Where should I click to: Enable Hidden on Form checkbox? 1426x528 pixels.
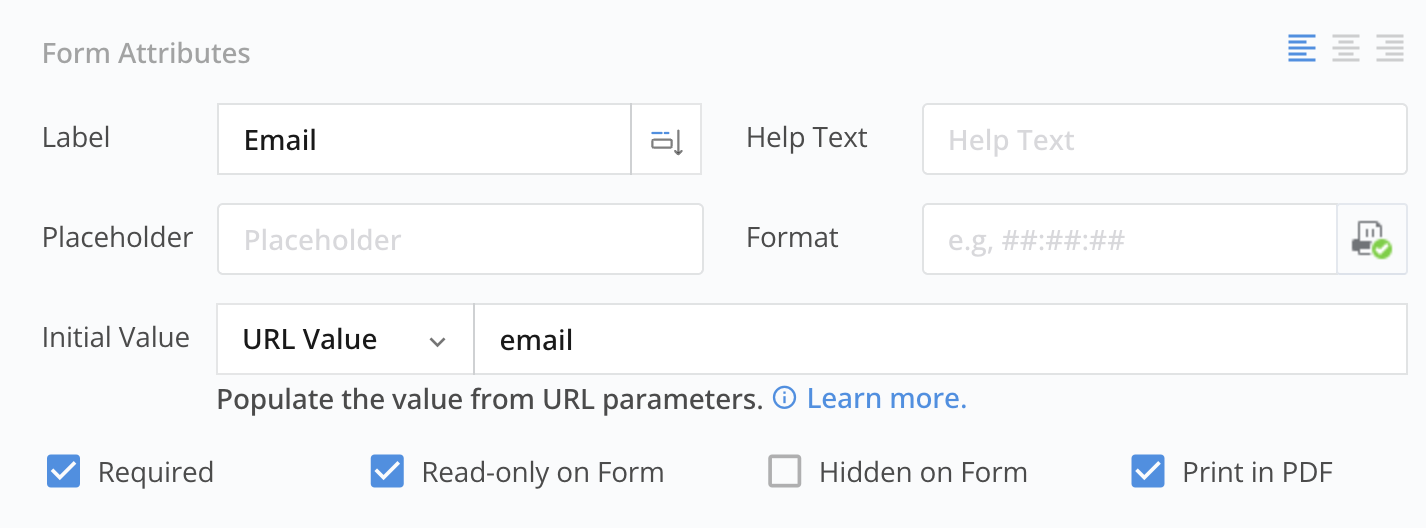point(785,472)
